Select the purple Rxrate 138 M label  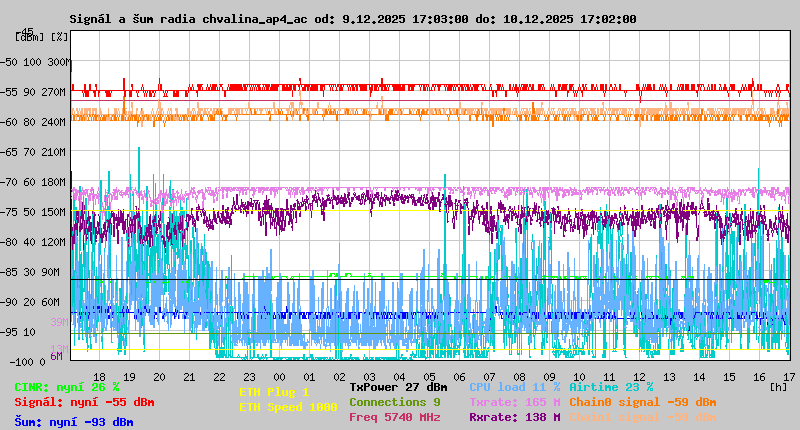514,417
